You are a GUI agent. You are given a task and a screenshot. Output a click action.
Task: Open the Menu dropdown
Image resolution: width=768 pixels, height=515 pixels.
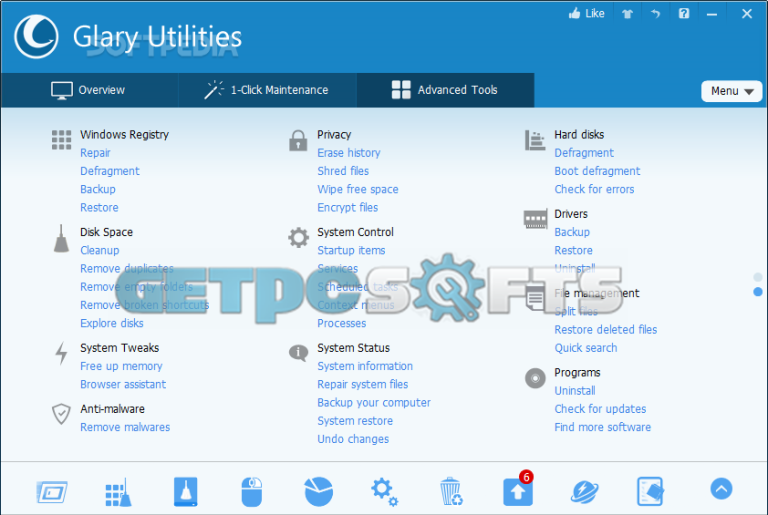pyautogui.click(x=732, y=91)
